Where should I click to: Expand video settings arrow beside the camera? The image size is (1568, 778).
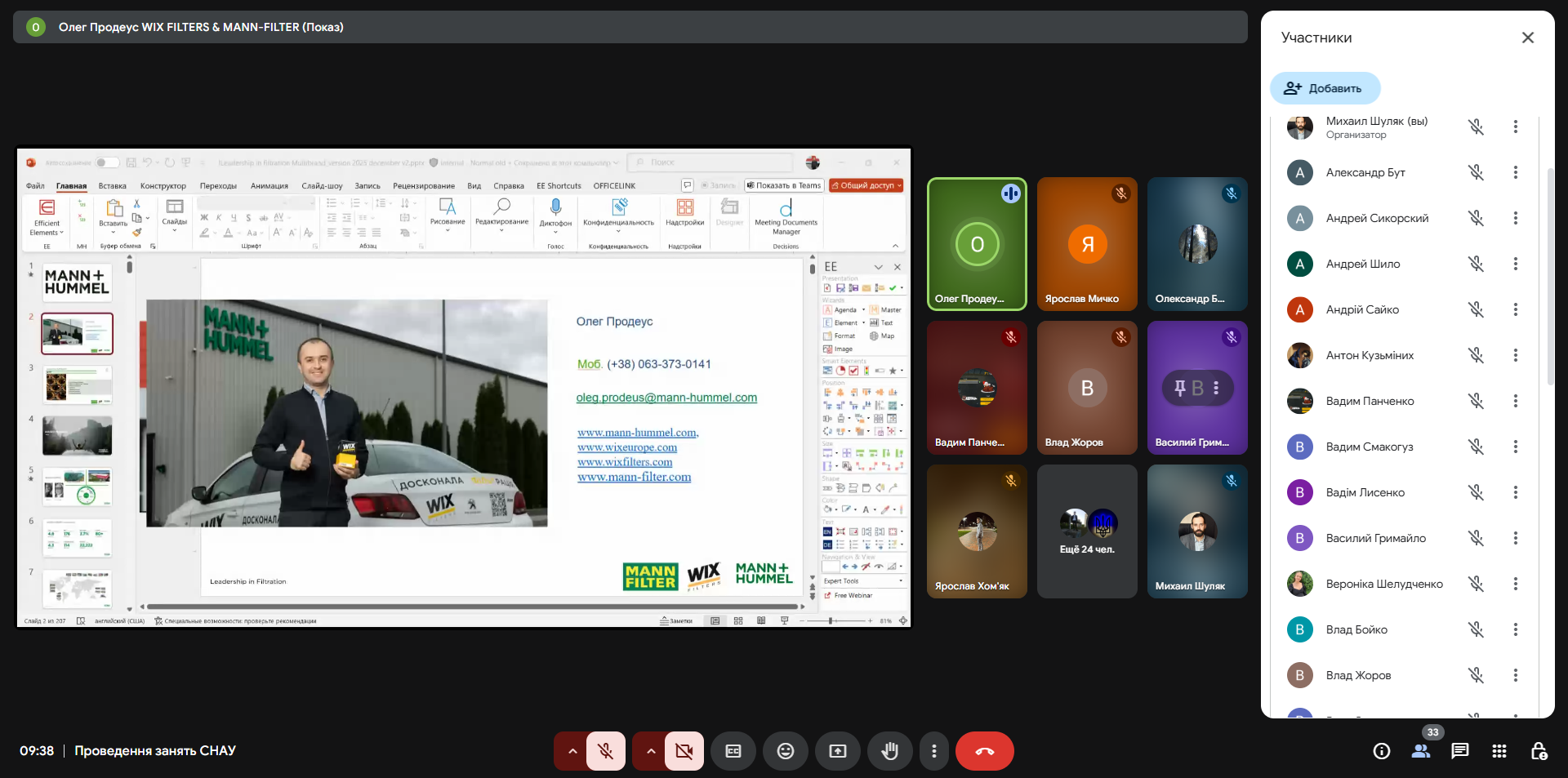(x=650, y=751)
